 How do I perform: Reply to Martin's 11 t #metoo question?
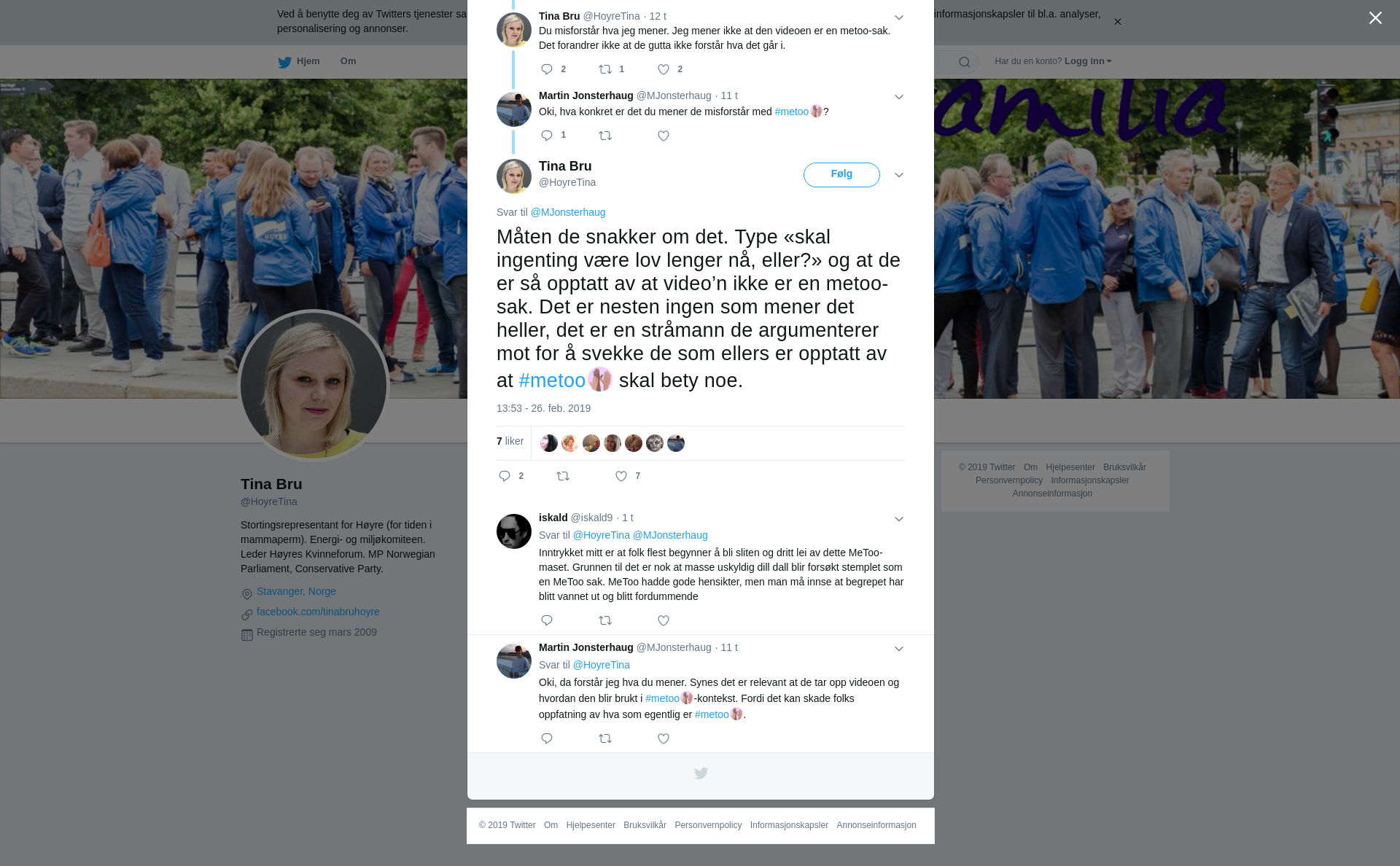coord(547,136)
